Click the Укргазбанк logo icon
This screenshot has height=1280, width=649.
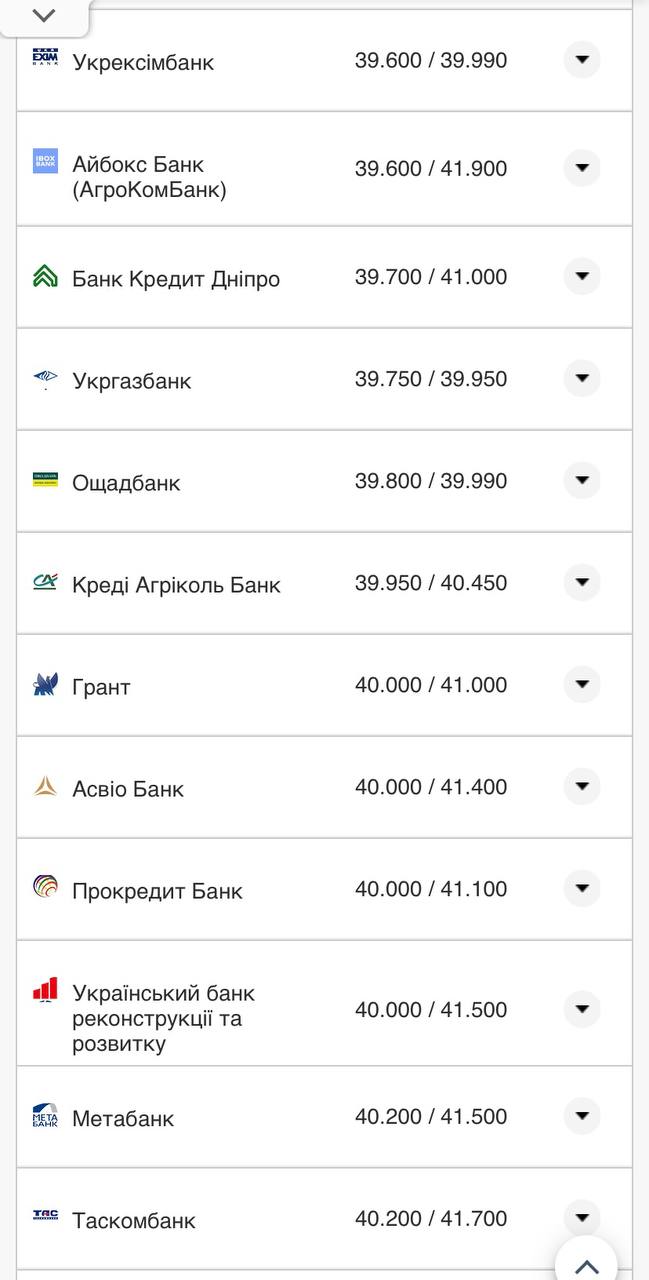click(45, 379)
